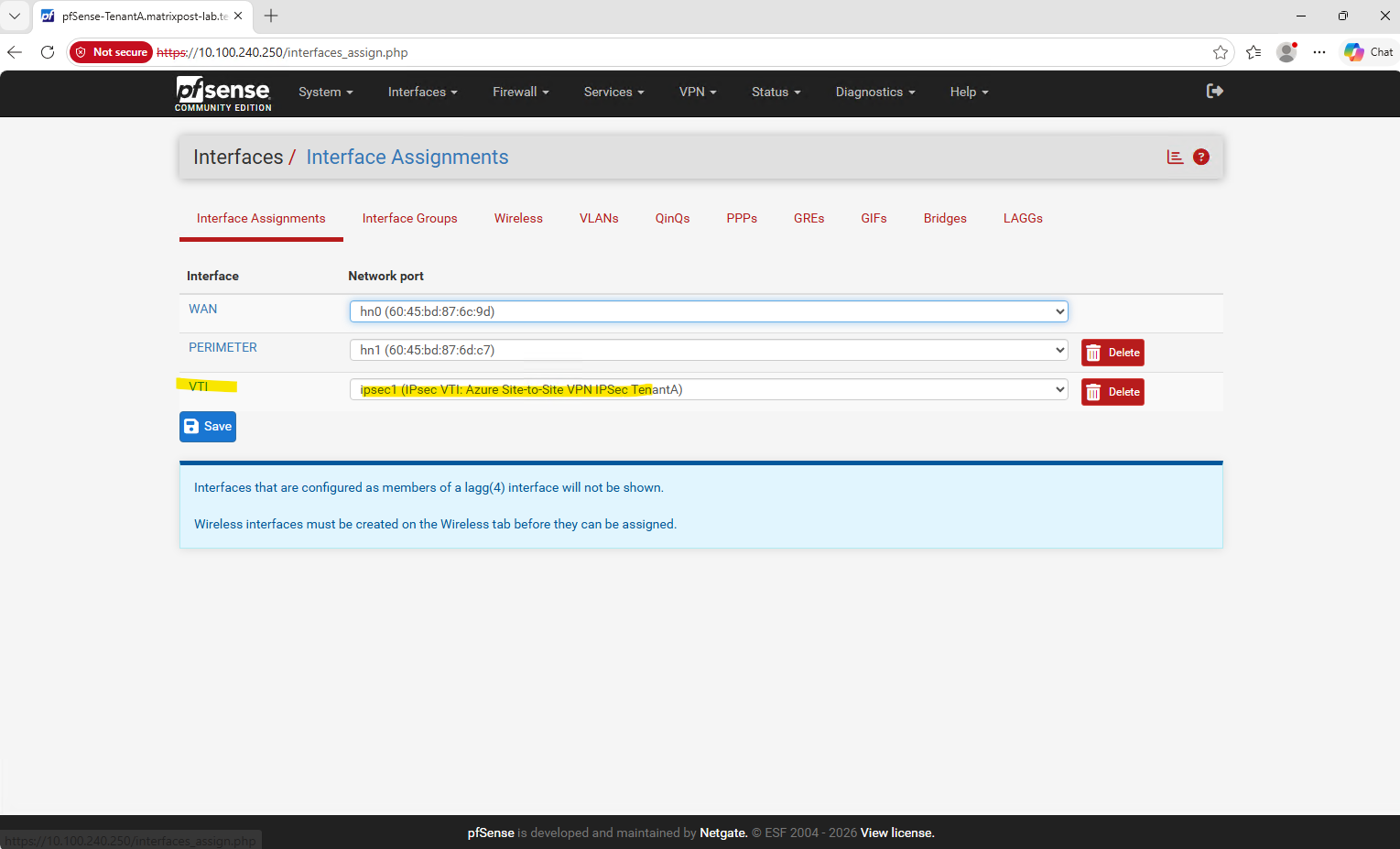Click the browser refresh icon

pyautogui.click(x=48, y=52)
